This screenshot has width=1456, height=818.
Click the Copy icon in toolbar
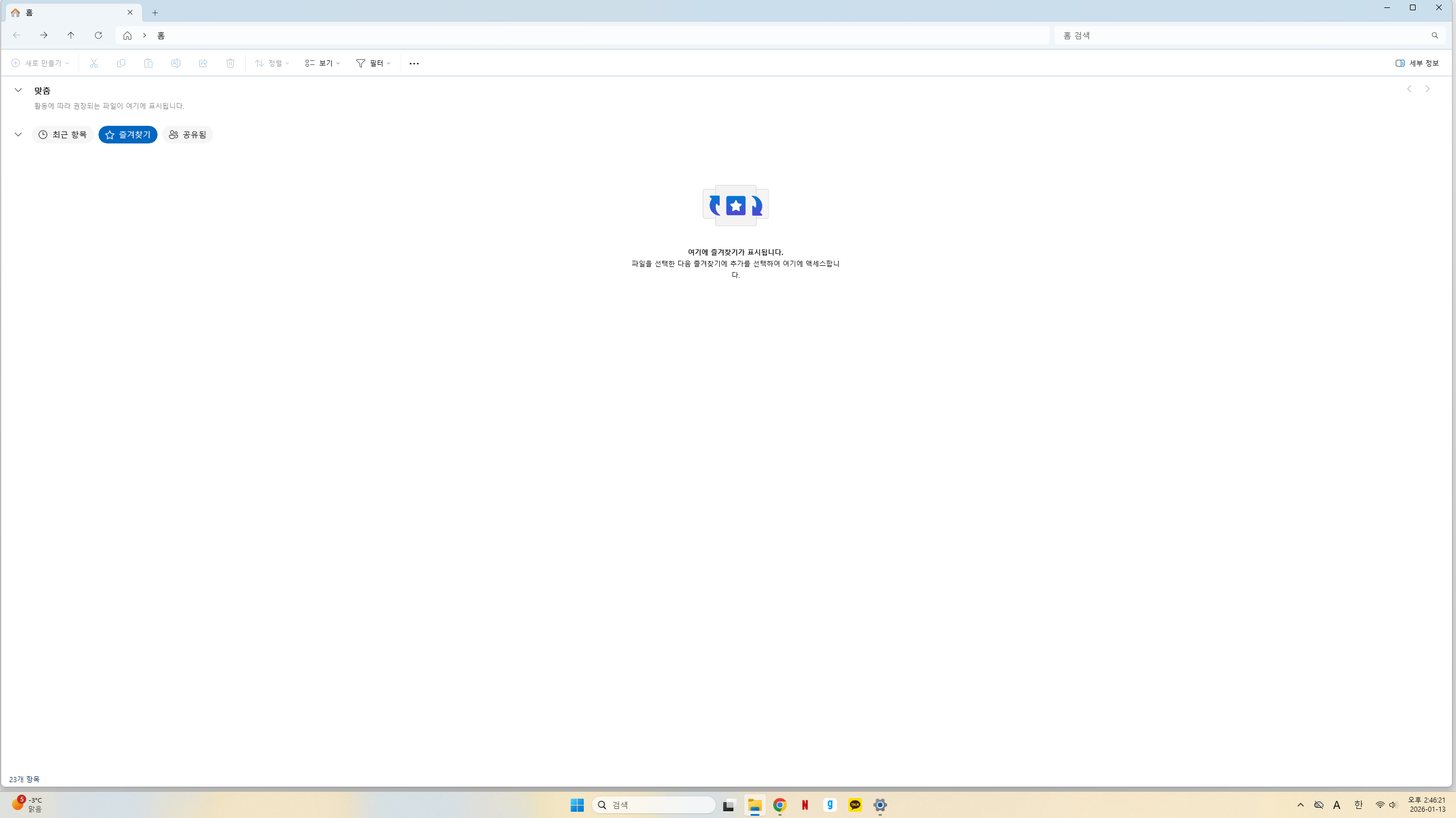click(x=121, y=63)
